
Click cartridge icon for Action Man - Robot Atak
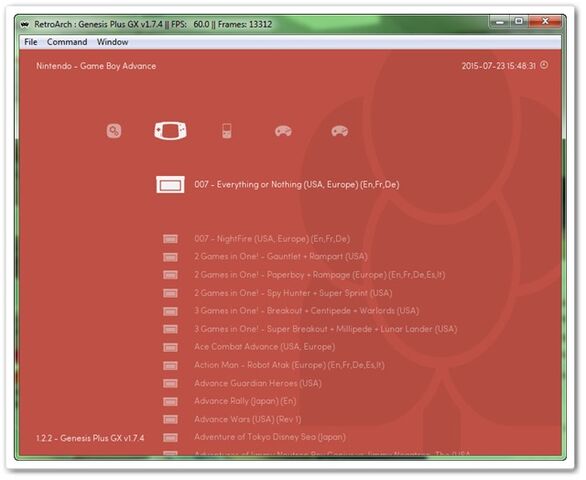click(x=170, y=365)
